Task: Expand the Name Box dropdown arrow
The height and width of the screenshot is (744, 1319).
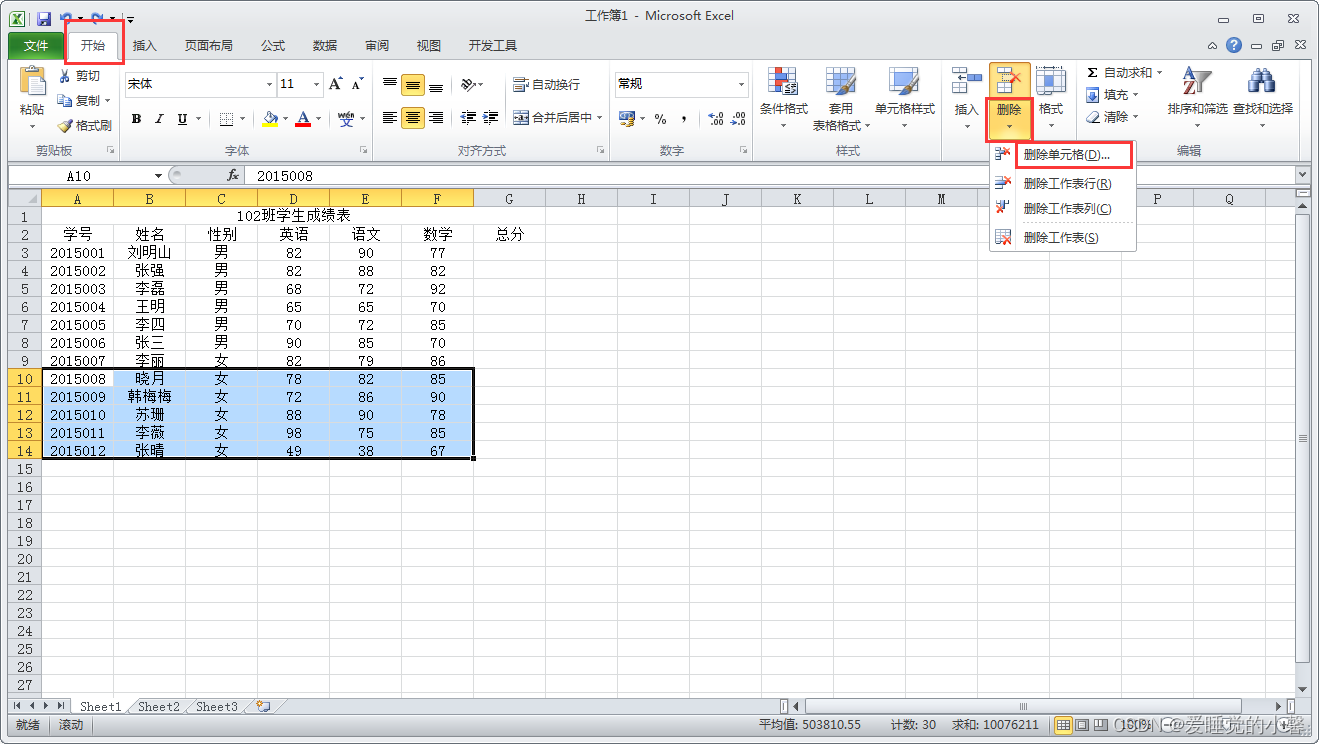Action: [x=158, y=175]
